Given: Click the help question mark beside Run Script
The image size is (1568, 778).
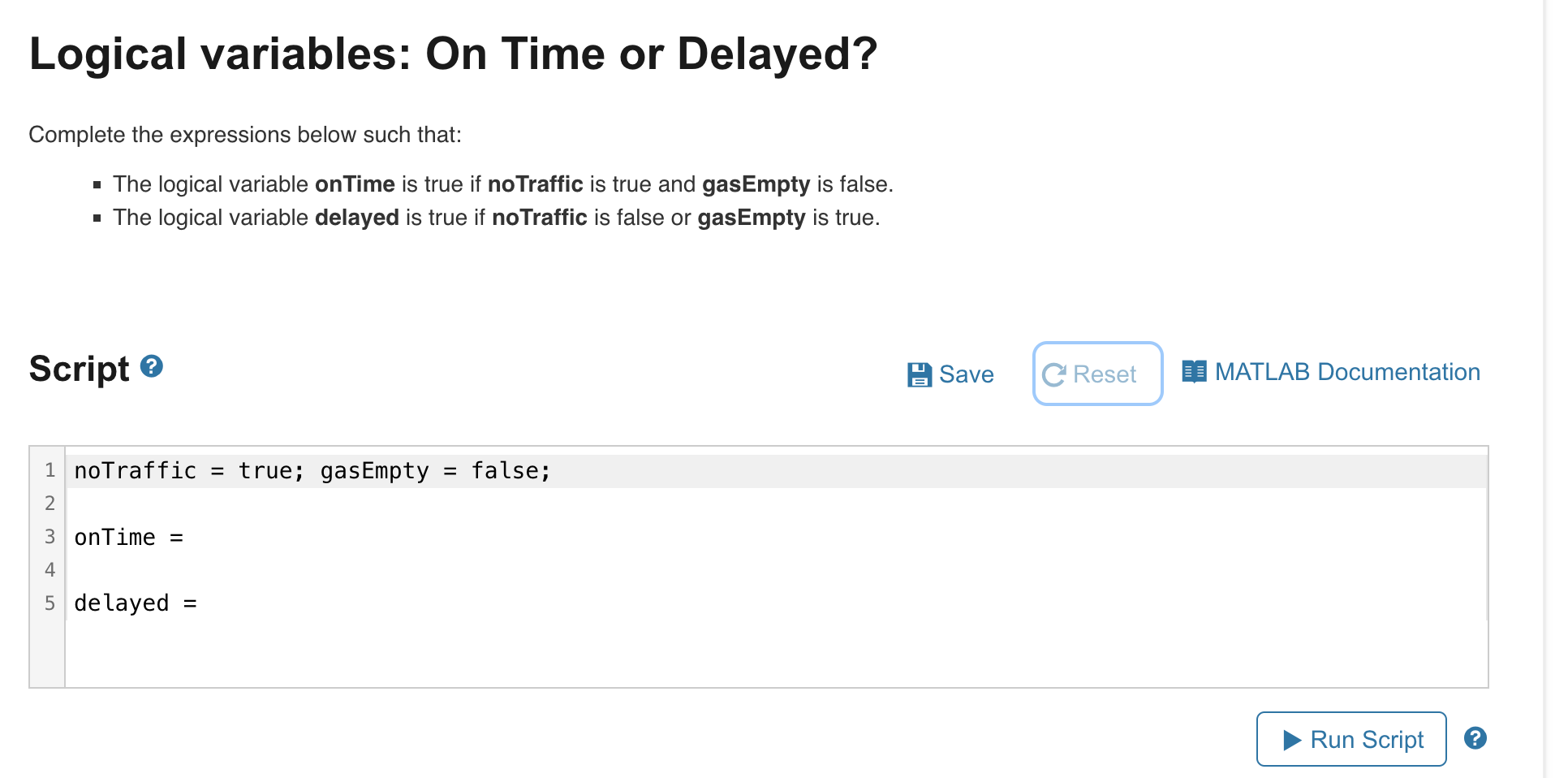Looking at the screenshot, I should (1475, 738).
